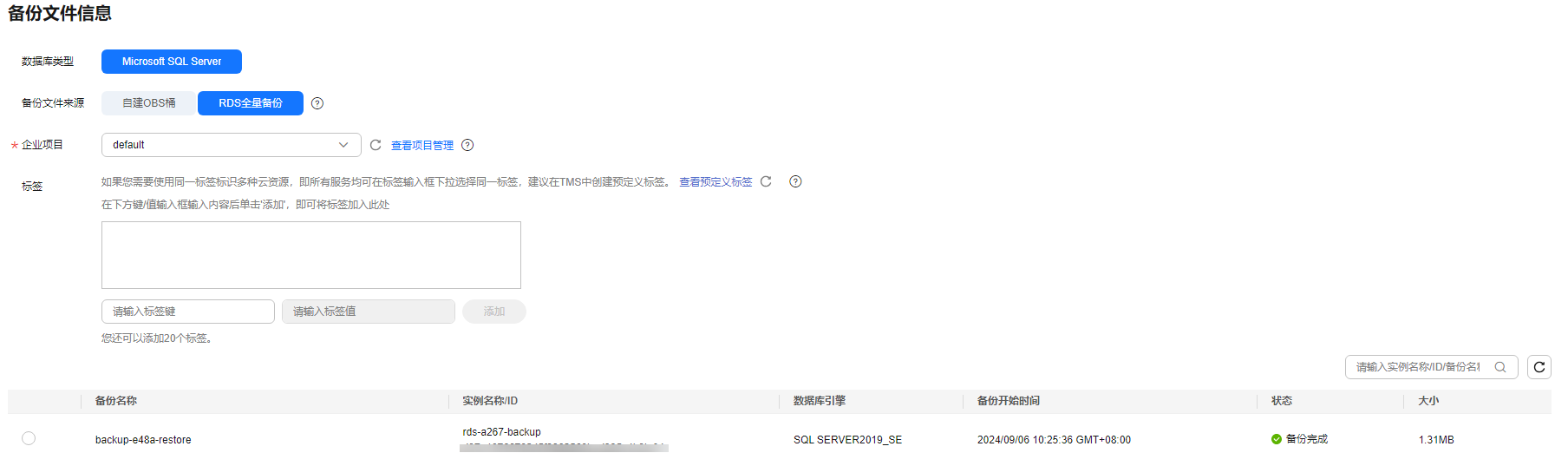Click the 大小 column header
The height and width of the screenshot is (466, 1568).
1428,401
